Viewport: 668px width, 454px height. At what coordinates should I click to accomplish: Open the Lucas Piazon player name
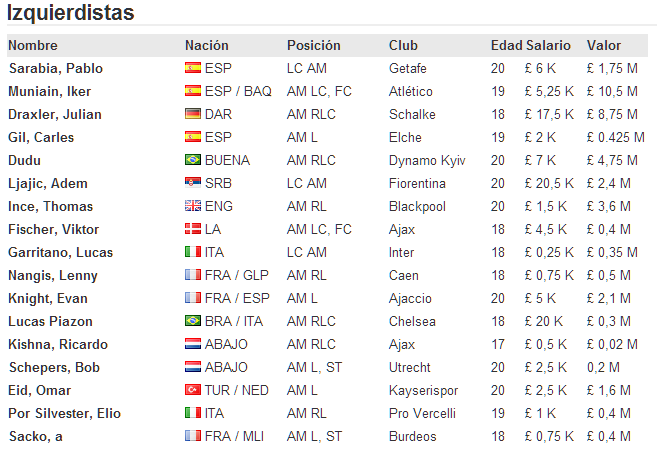(x=50, y=321)
